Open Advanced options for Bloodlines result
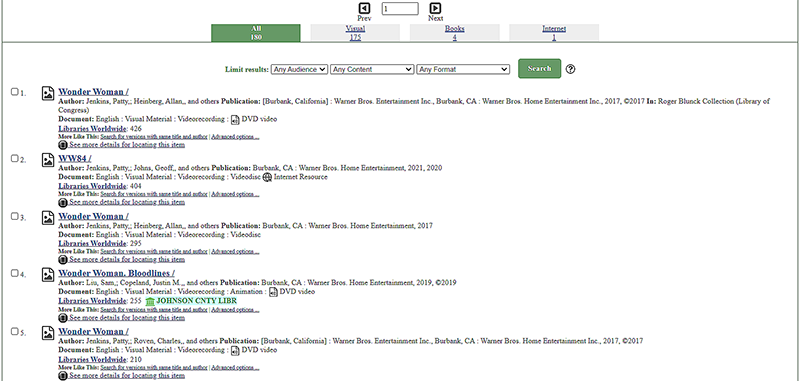 235,310
